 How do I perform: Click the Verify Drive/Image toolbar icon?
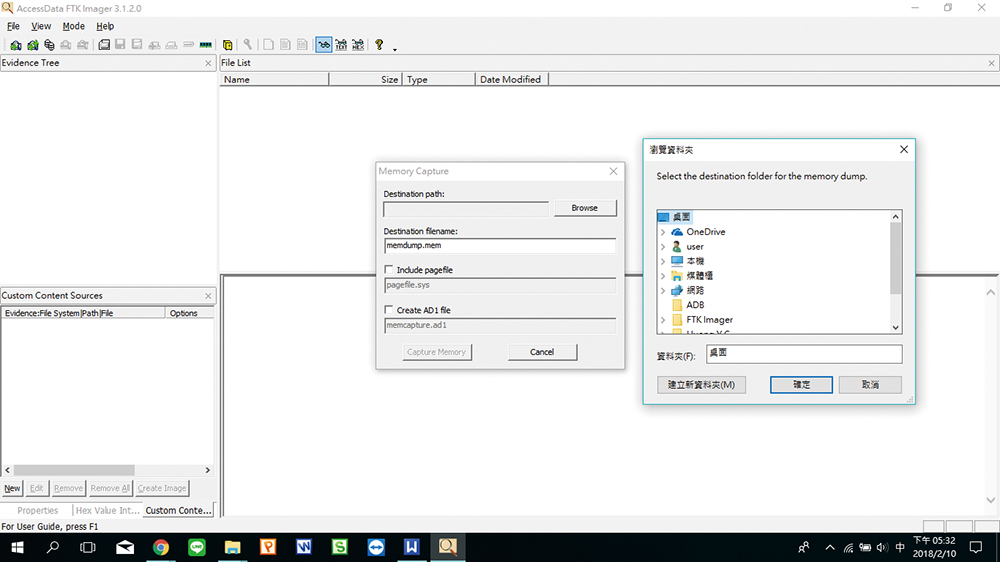pos(188,45)
